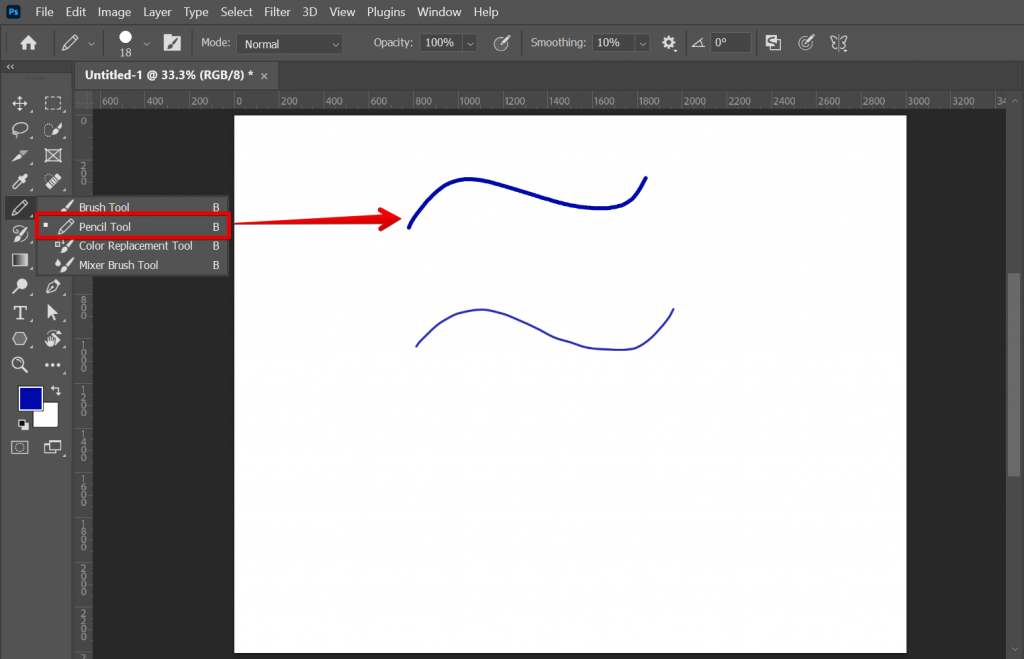Viewport: 1024px width, 659px height.
Task: Choose Mixer Brush Tool from flyout
Action: point(118,265)
